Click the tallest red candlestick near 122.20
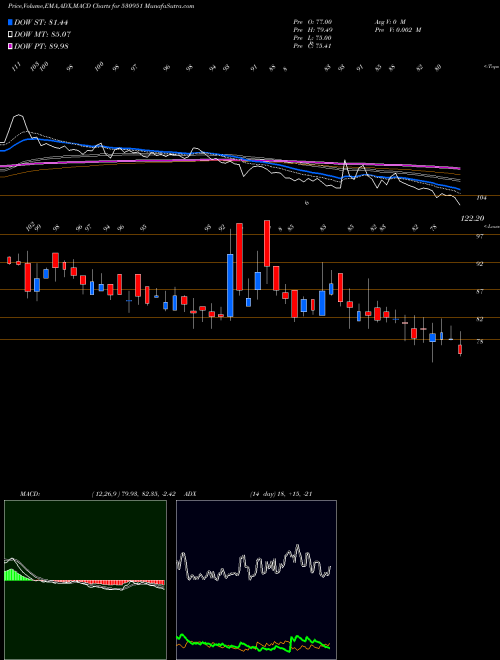500x660 pixels. (239, 257)
